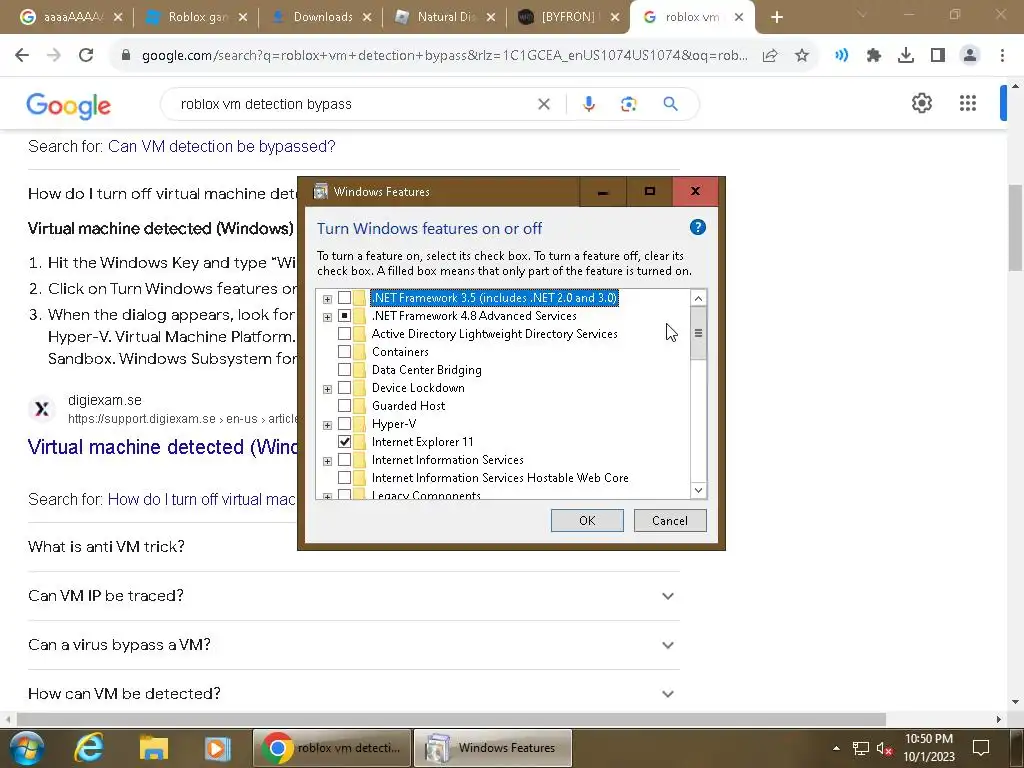Clear the search box with the X
This screenshot has width=1024, height=768.
(x=543, y=104)
